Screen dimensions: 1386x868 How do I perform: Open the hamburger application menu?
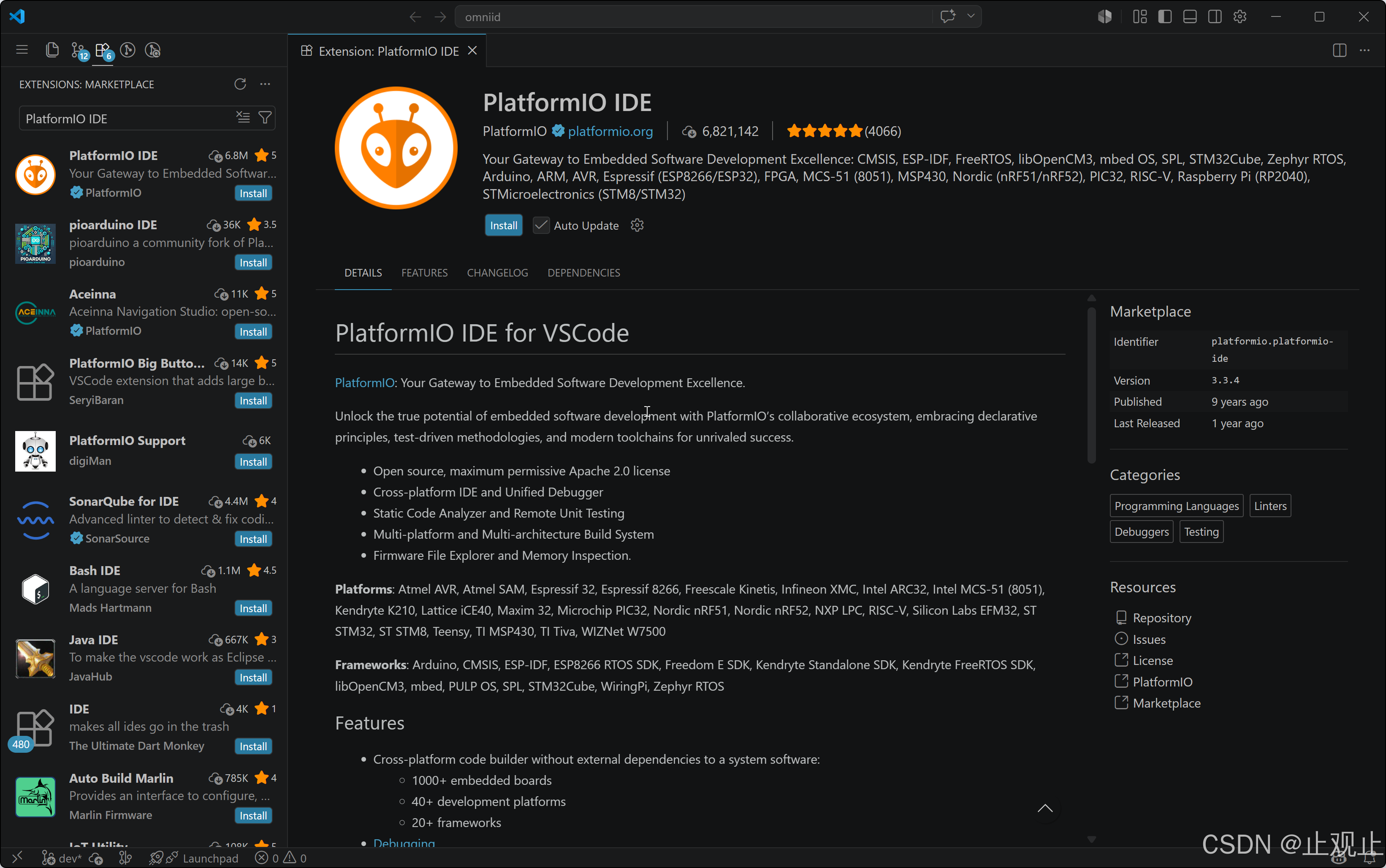[x=22, y=50]
